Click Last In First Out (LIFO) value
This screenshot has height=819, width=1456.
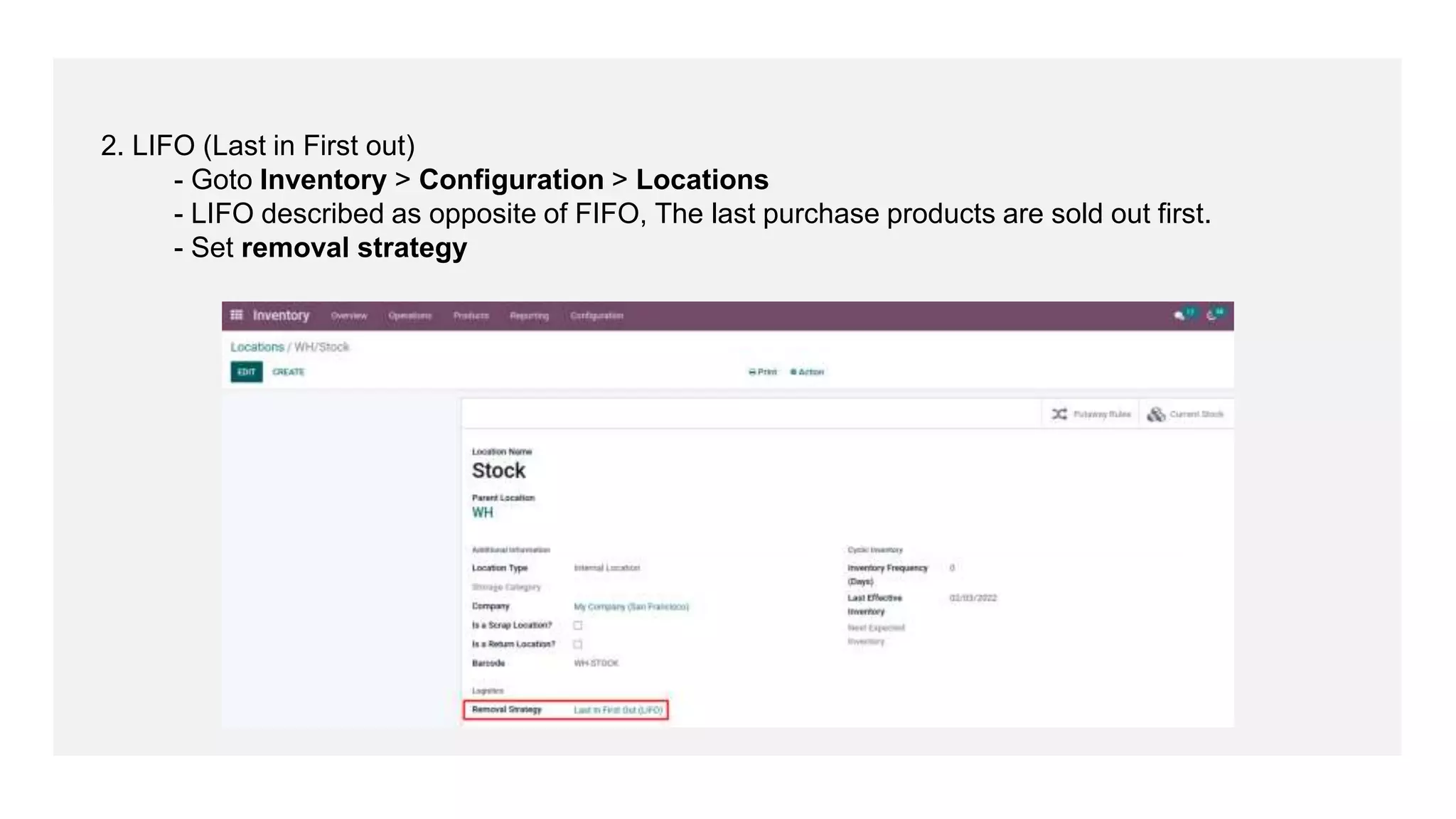618,710
